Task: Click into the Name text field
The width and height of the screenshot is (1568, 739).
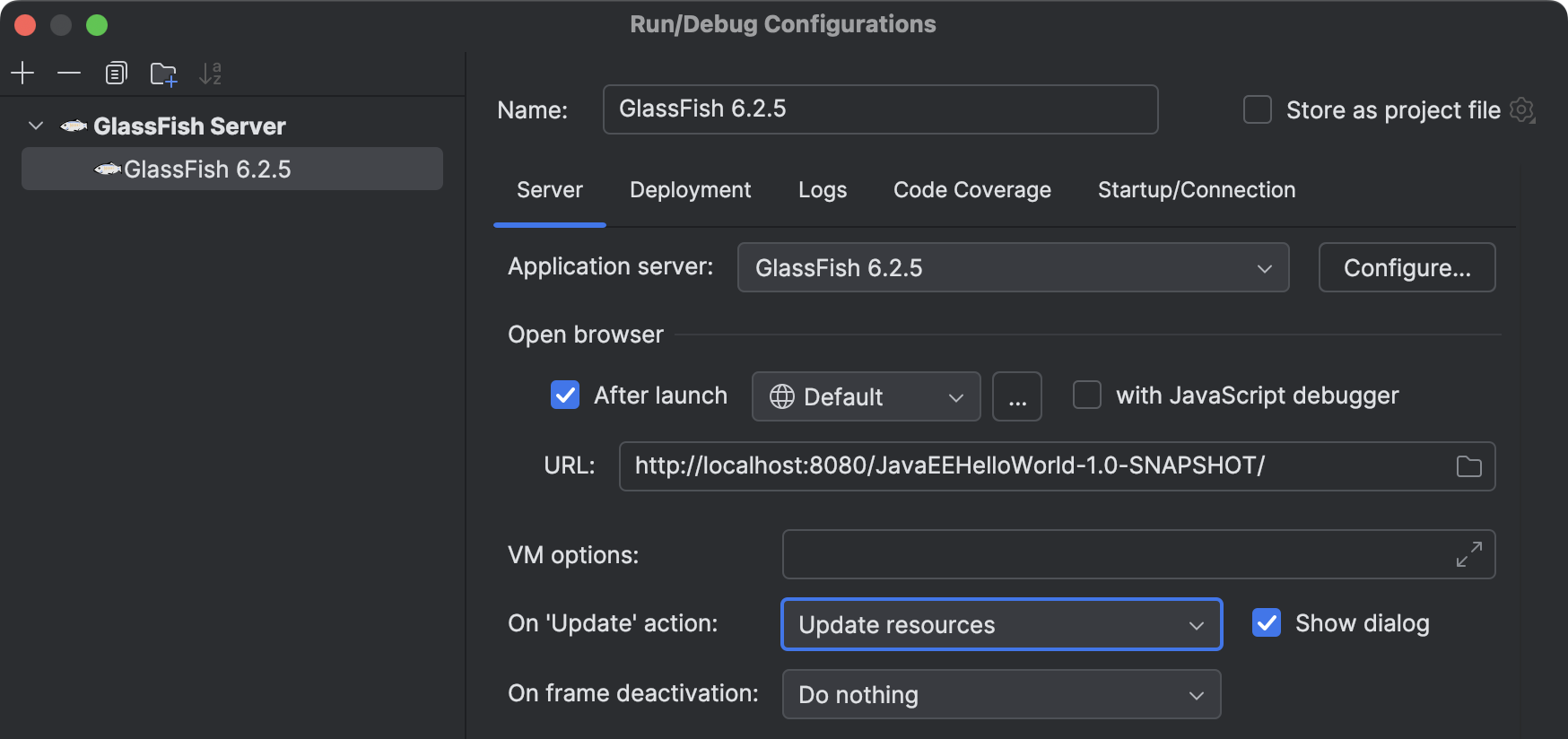Action: tap(879, 109)
